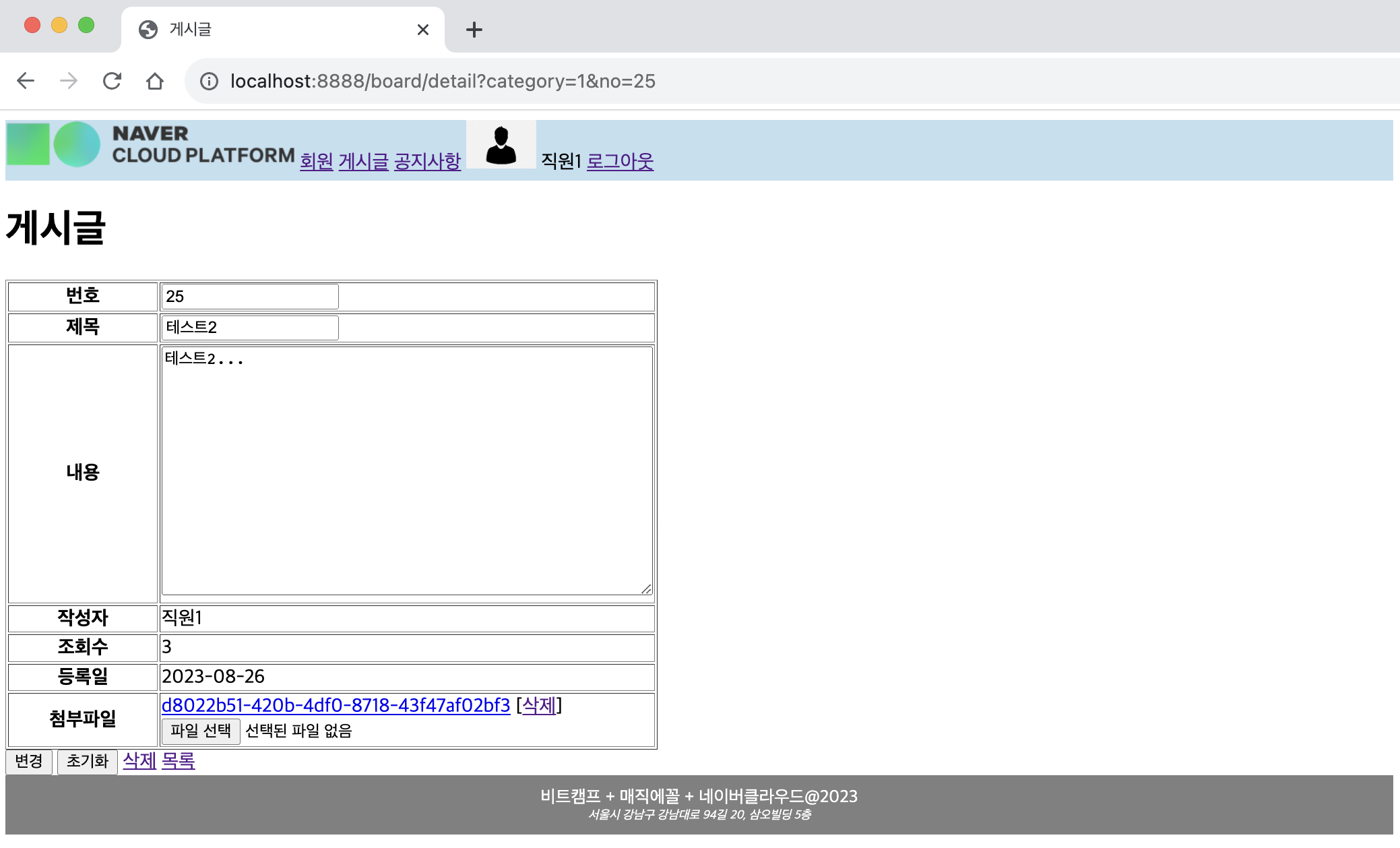Close the 게시글 browser tab
This screenshot has width=1400, height=848.
tap(423, 30)
